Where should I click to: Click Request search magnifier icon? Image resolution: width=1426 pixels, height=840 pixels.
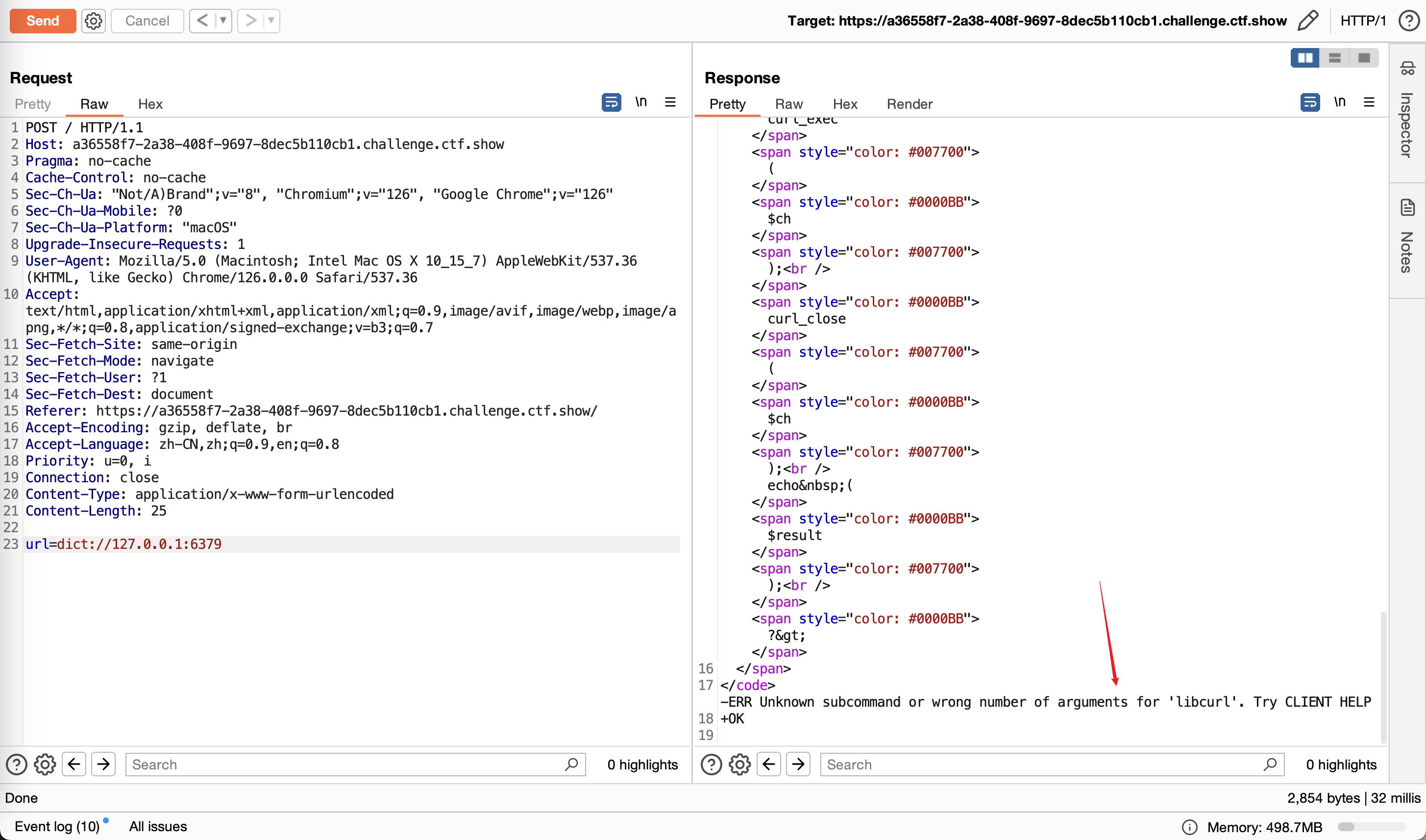click(x=571, y=765)
